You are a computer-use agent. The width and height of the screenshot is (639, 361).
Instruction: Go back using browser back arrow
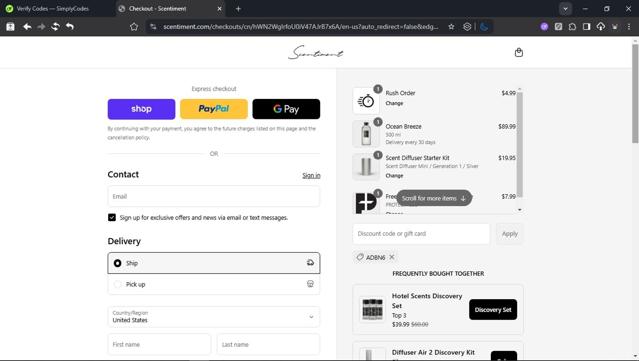tap(27, 26)
